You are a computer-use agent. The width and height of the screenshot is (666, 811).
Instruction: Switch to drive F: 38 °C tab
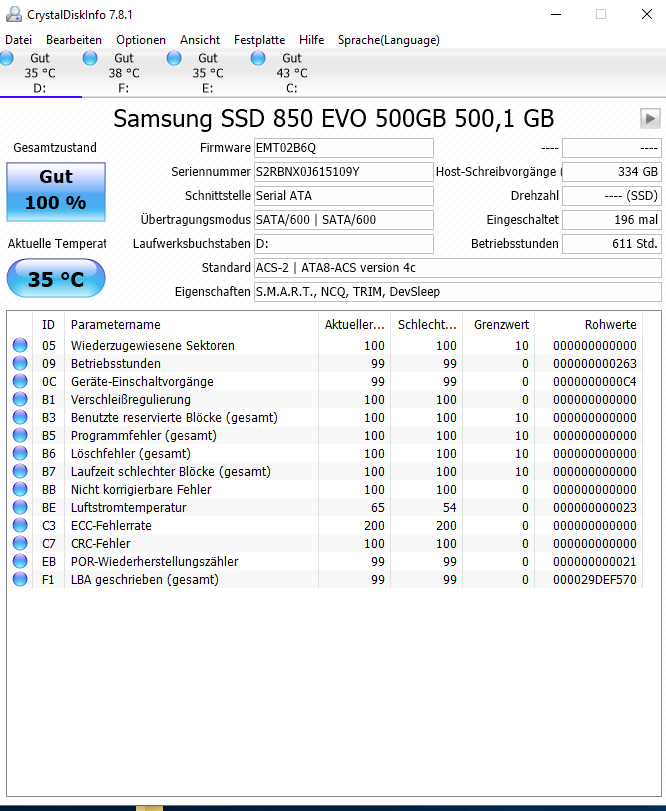point(124,73)
